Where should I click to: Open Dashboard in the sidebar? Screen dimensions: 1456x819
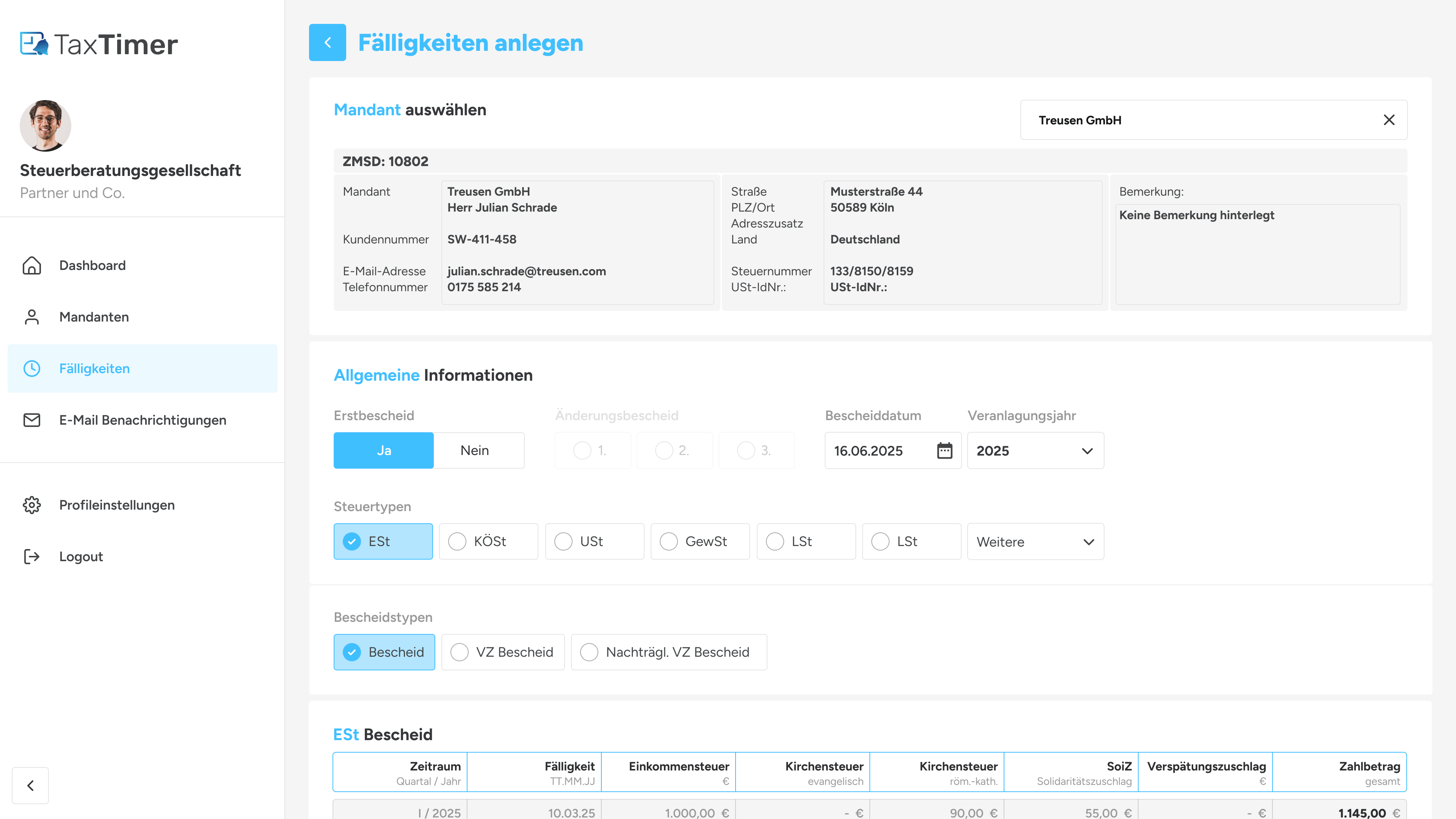[x=143, y=265]
